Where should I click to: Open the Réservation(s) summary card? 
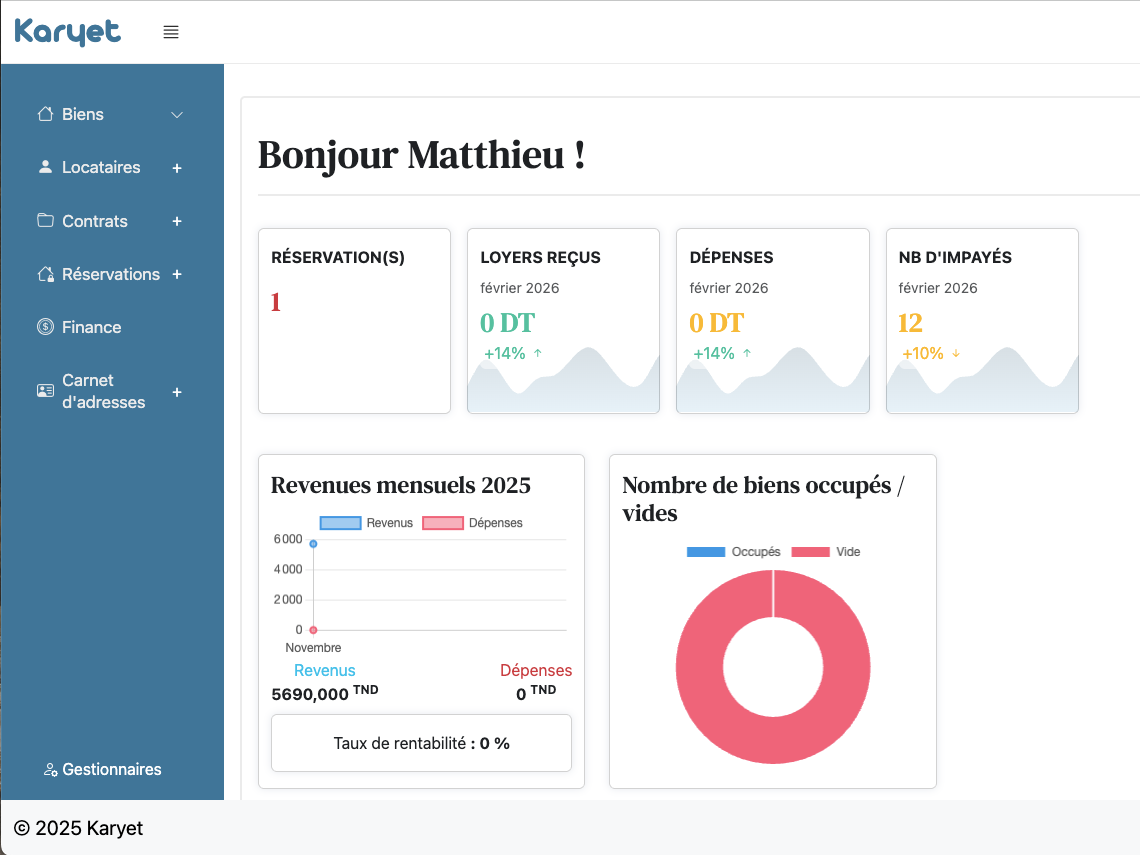click(x=354, y=320)
